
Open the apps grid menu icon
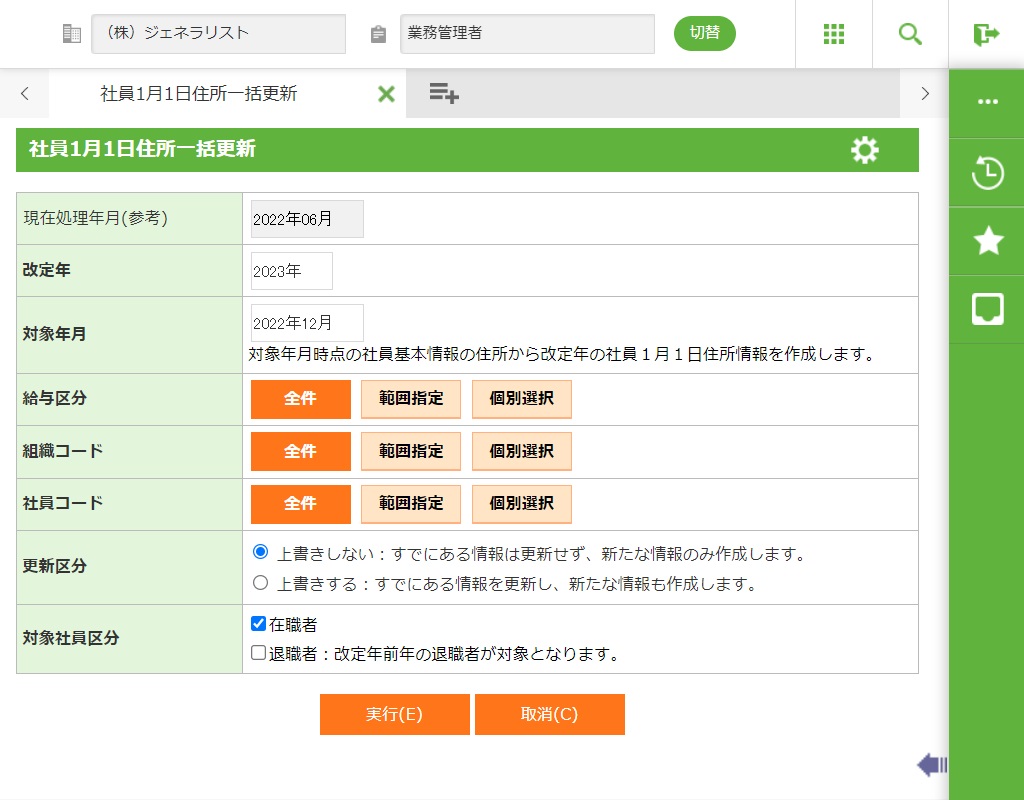834,34
